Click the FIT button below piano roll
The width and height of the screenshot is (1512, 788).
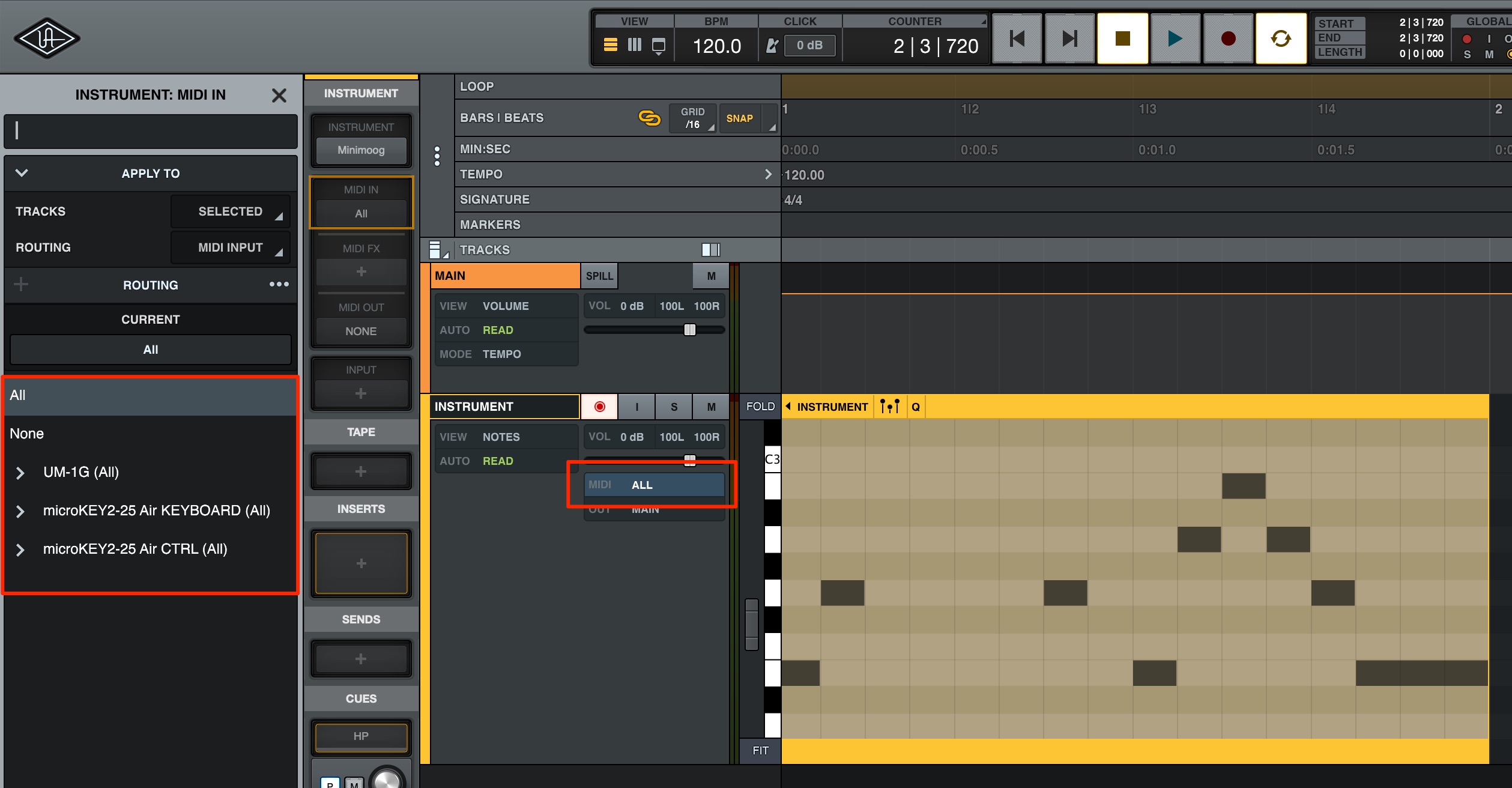pyautogui.click(x=760, y=751)
